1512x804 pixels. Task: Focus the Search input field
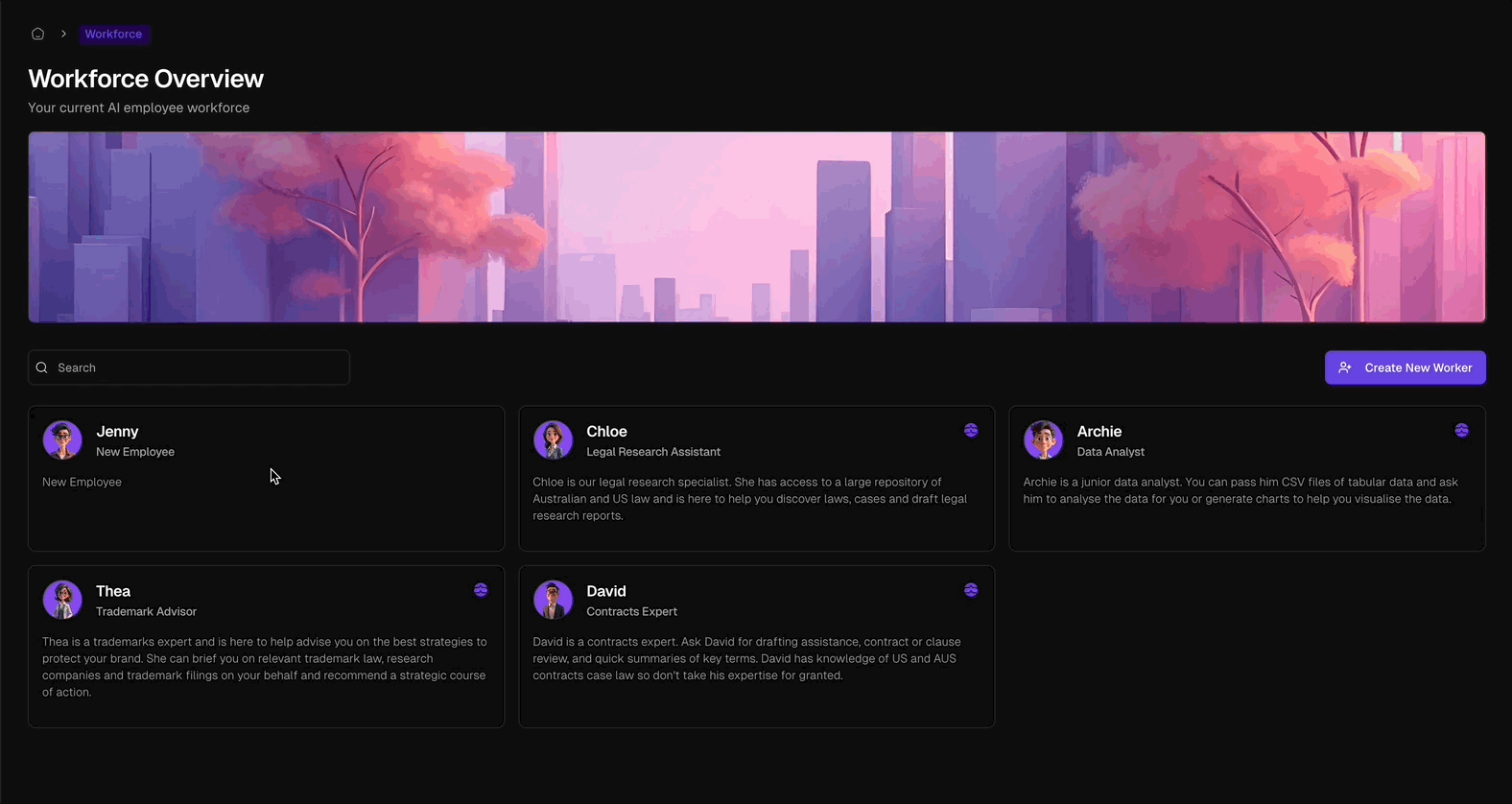(x=189, y=367)
